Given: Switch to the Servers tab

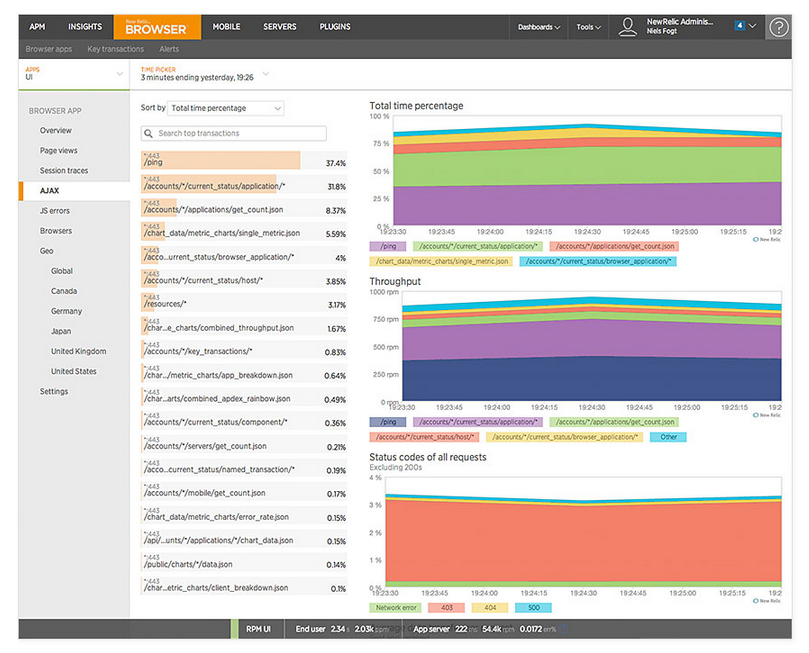Looking at the screenshot, I should 280,27.
